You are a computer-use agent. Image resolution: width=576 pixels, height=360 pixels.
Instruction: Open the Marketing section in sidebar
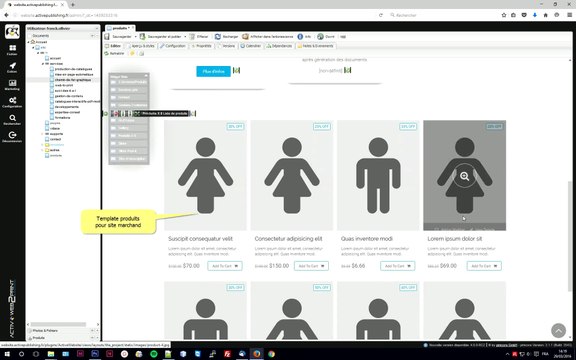pyautogui.click(x=12, y=85)
